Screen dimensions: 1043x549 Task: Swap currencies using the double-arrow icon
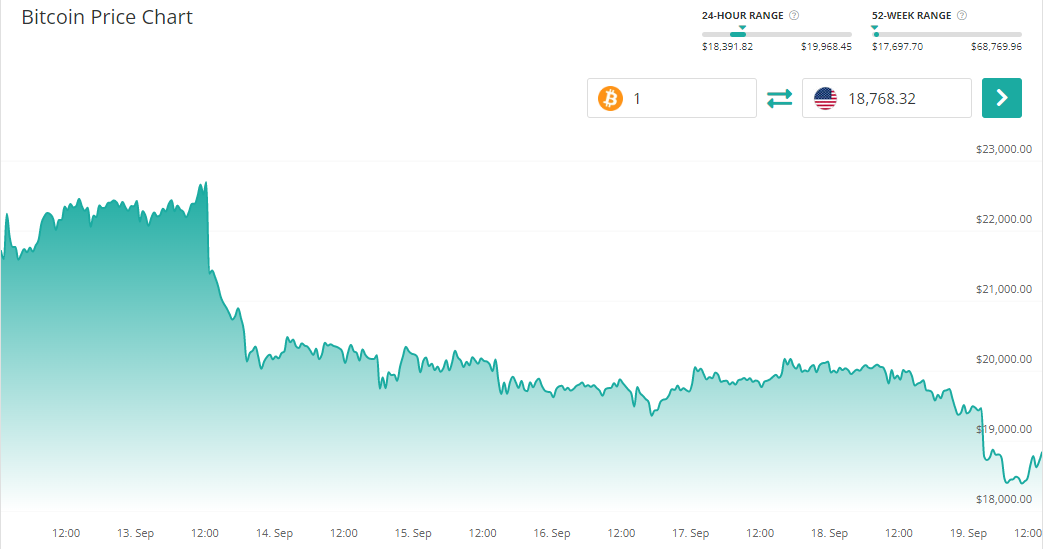point(779,98)
